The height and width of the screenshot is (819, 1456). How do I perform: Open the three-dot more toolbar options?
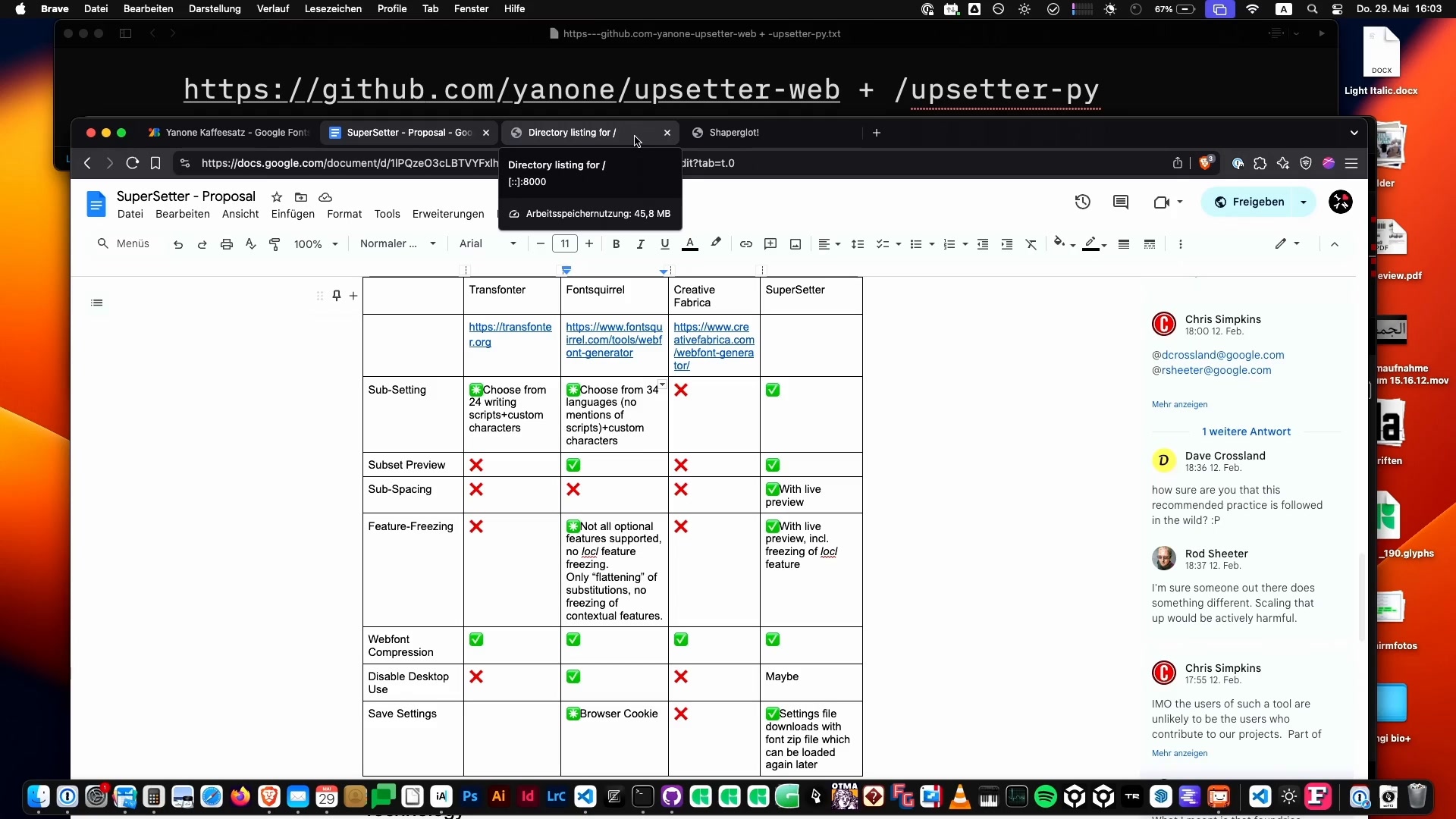click(x=1180, y=244)
